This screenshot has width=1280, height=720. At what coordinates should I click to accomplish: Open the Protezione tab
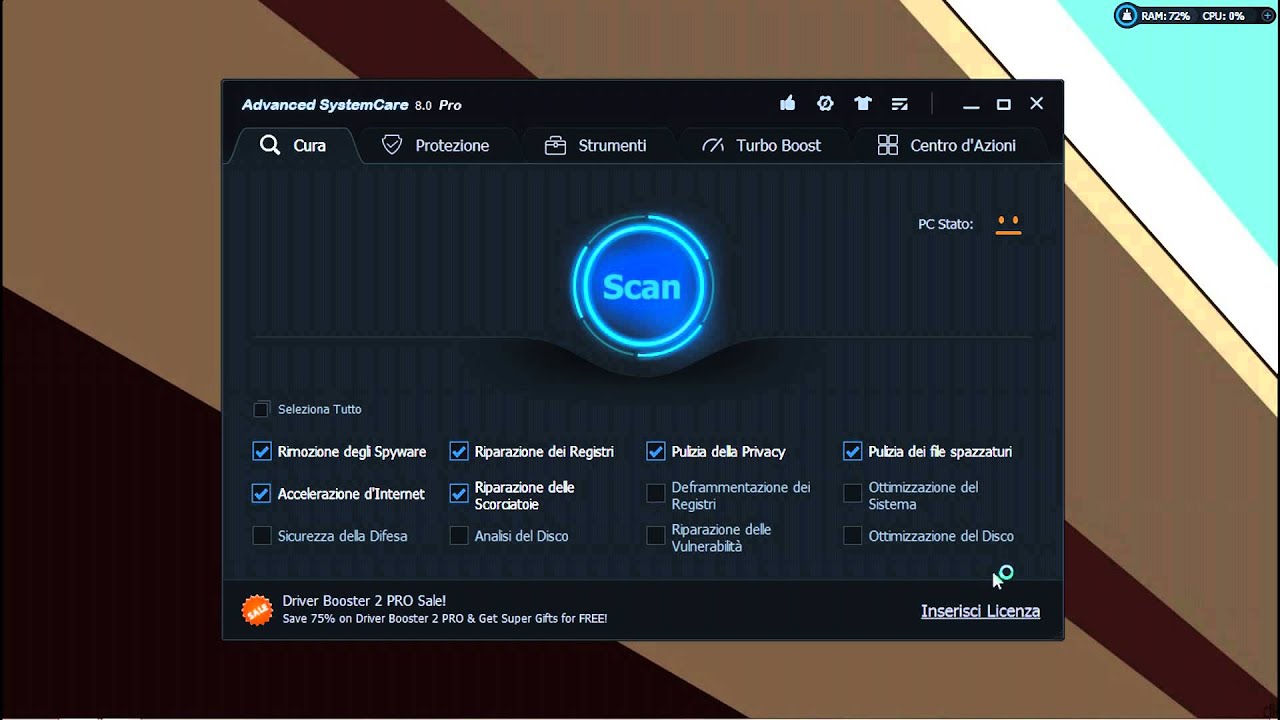tap(436, 145)
